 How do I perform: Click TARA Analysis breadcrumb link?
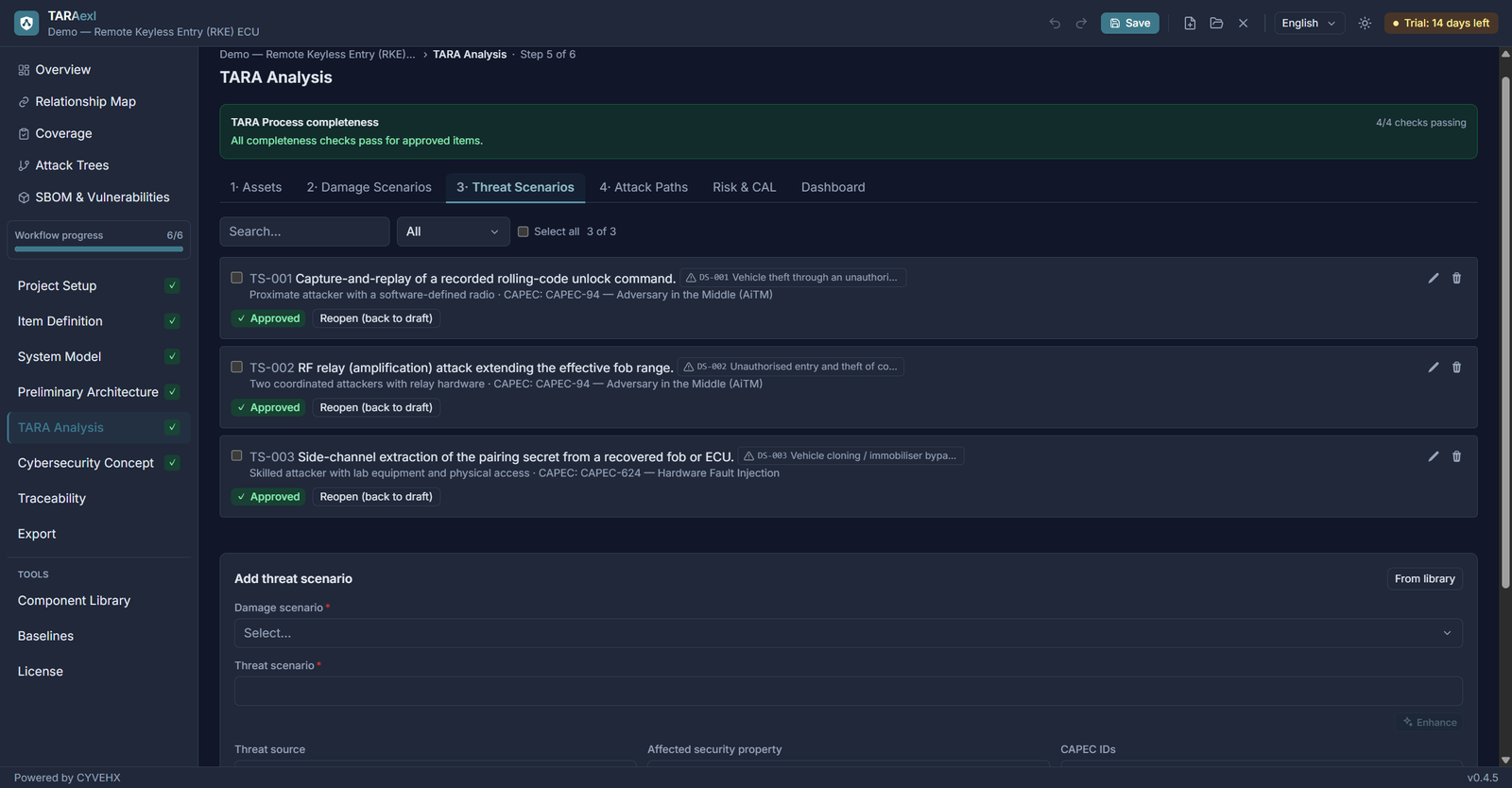[470, 55]
